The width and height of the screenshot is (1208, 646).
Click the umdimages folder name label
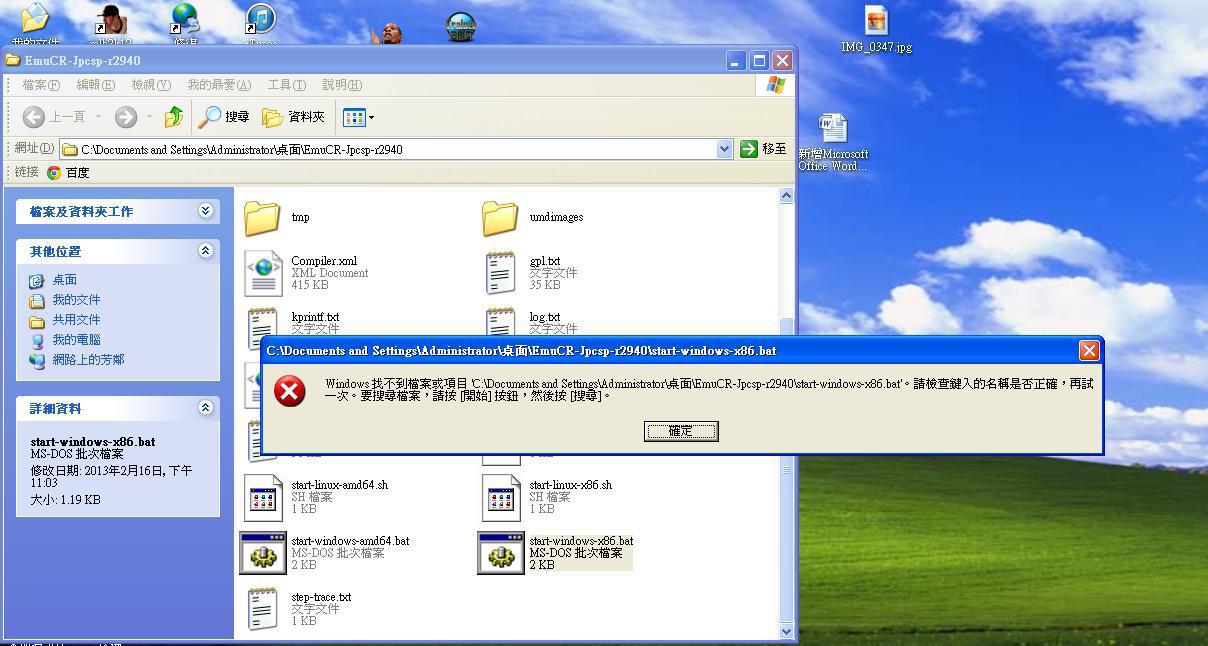[556, 217]
